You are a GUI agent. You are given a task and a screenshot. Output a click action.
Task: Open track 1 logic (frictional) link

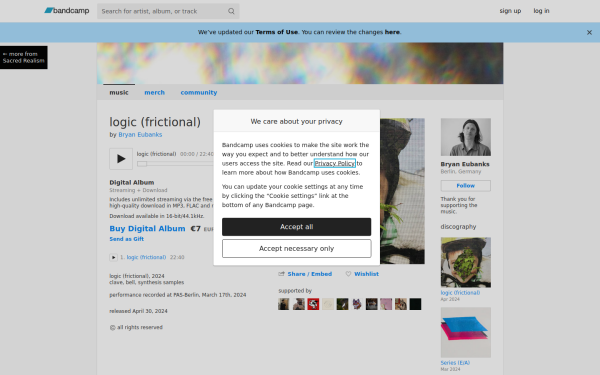click(146, 257)
